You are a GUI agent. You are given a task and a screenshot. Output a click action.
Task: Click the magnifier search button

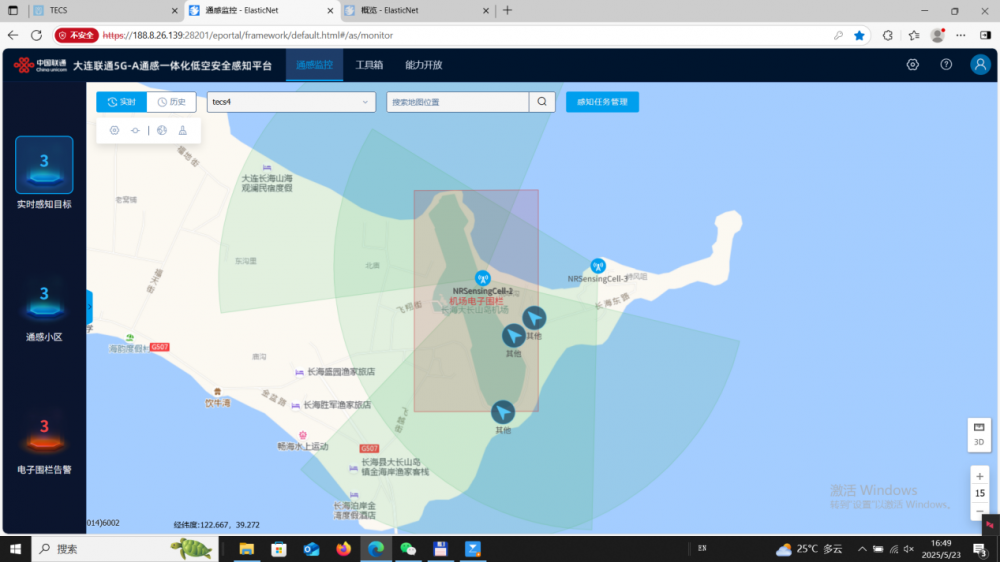[542, 102]
